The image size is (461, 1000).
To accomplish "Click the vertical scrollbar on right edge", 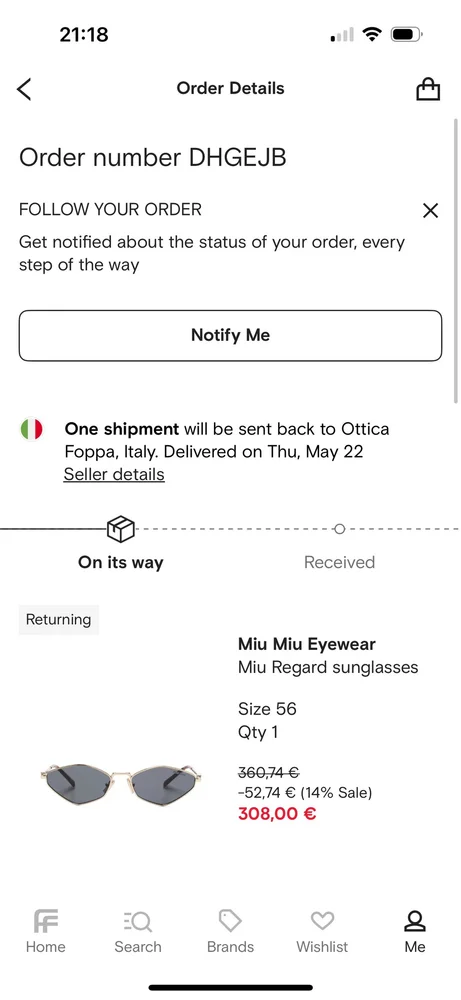I will tap(455, 261).
